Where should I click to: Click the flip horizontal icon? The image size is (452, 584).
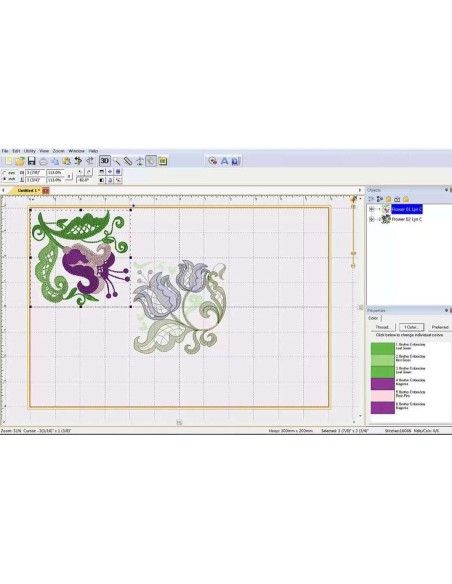[102, 180]
